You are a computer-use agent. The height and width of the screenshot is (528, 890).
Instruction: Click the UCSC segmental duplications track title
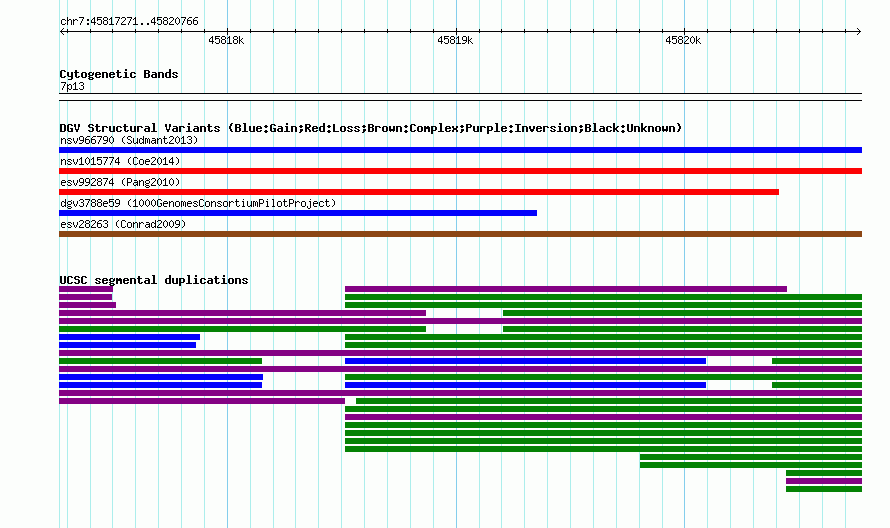[x=154, y=280]
